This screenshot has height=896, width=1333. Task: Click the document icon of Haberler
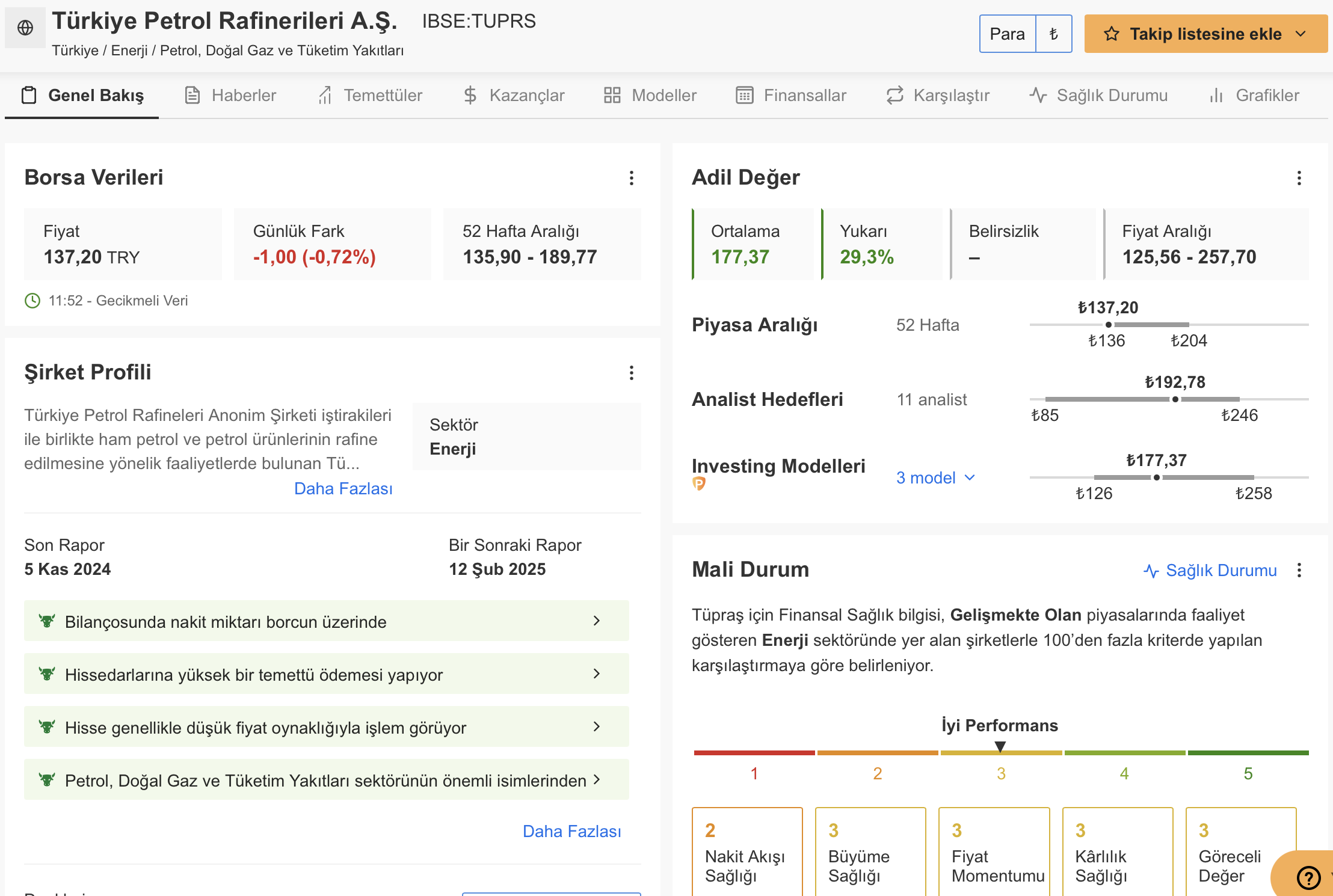[x=192, y=95]
